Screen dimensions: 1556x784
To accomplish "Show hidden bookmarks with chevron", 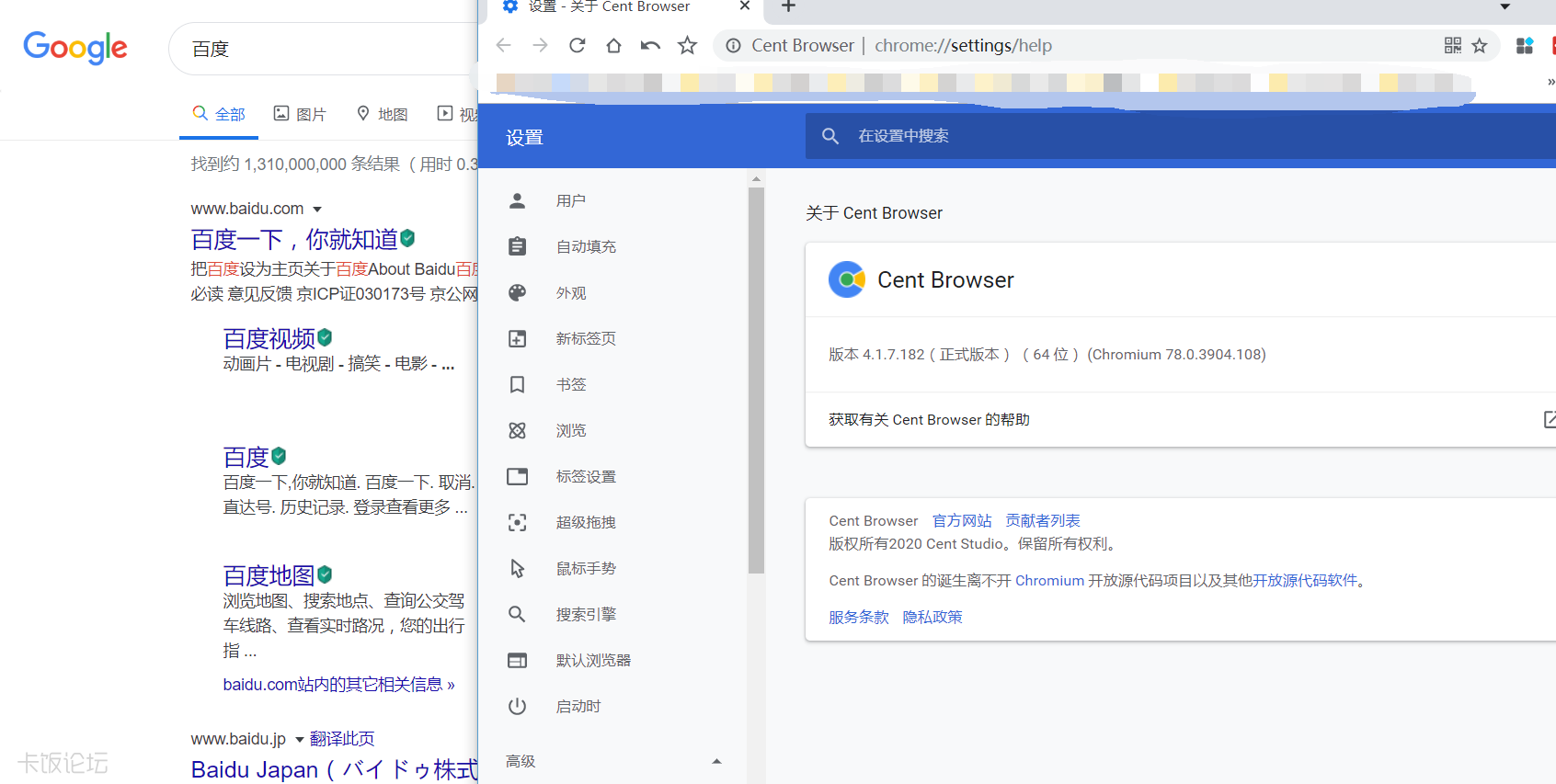I will click(1550, 82).
